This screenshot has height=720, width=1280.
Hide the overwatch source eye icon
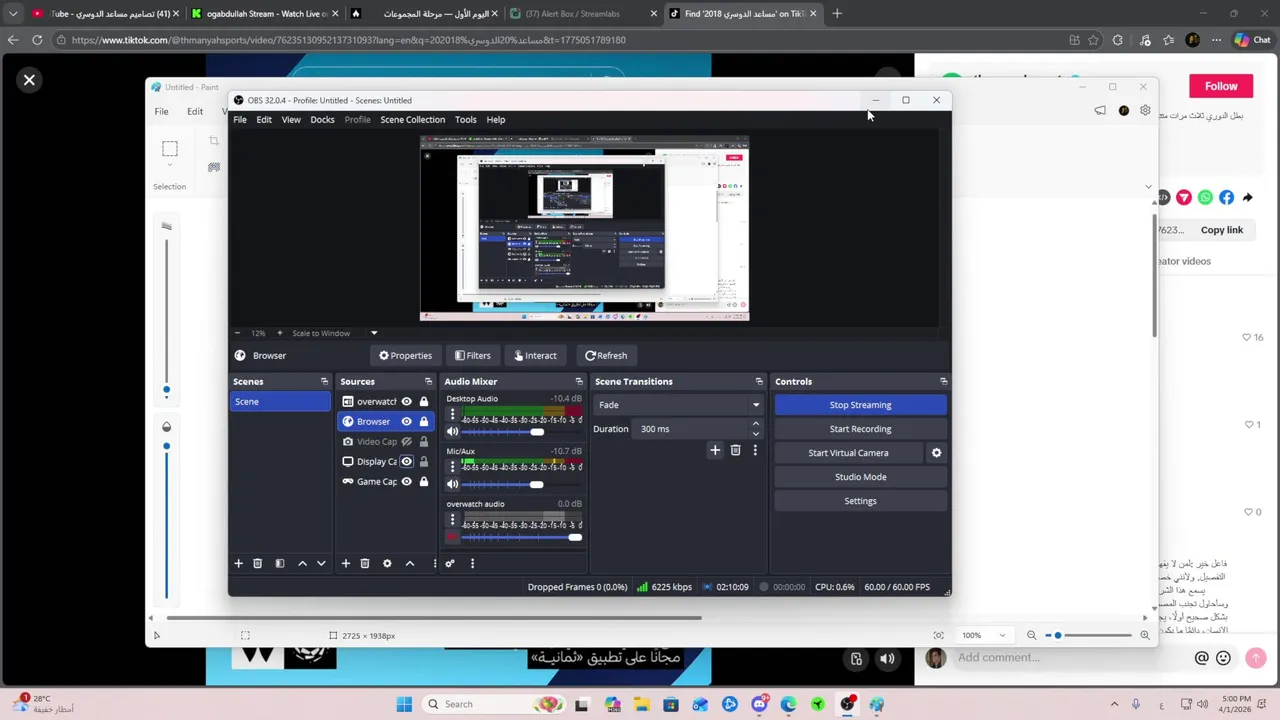point(406,401)
